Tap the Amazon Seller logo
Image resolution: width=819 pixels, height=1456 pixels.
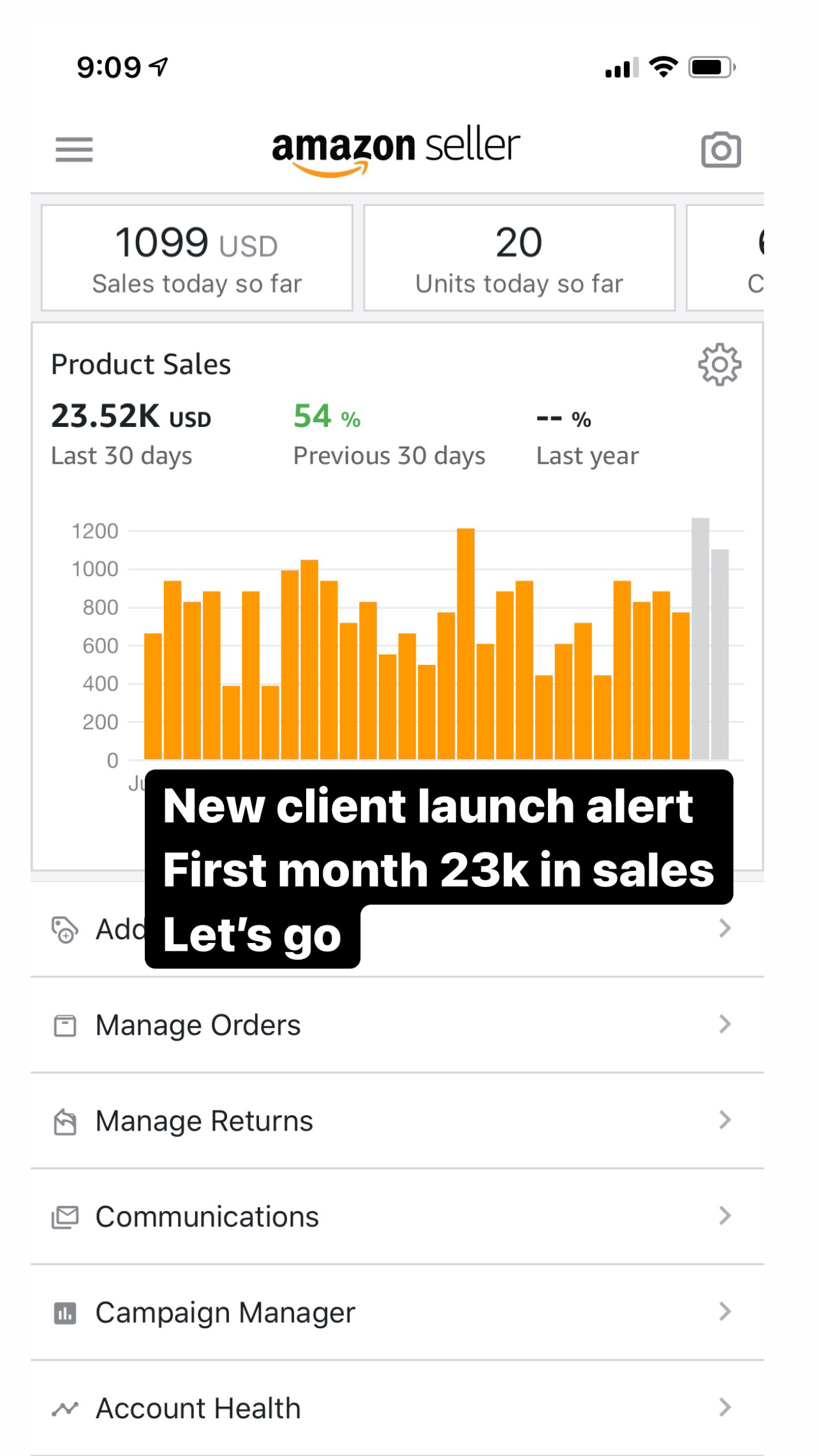pos(395,150)
